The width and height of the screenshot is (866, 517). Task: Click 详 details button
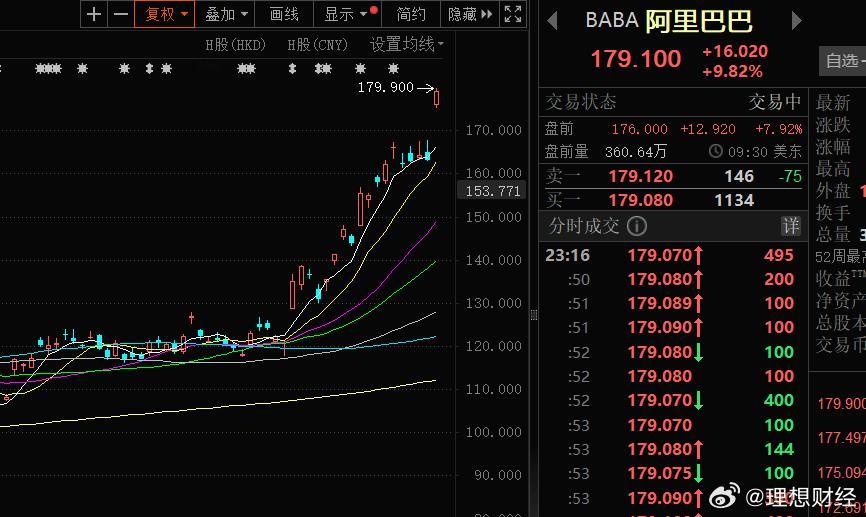pos(791,226)
